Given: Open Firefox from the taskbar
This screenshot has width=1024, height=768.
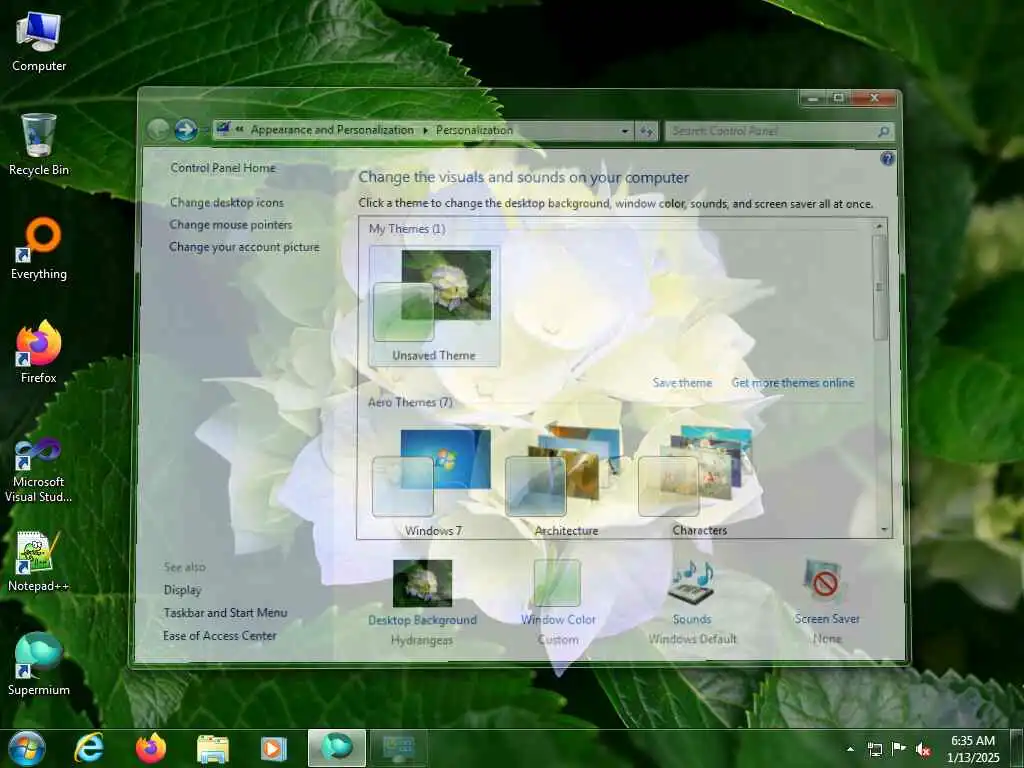Looking at the screenshot, I should 151,748.
